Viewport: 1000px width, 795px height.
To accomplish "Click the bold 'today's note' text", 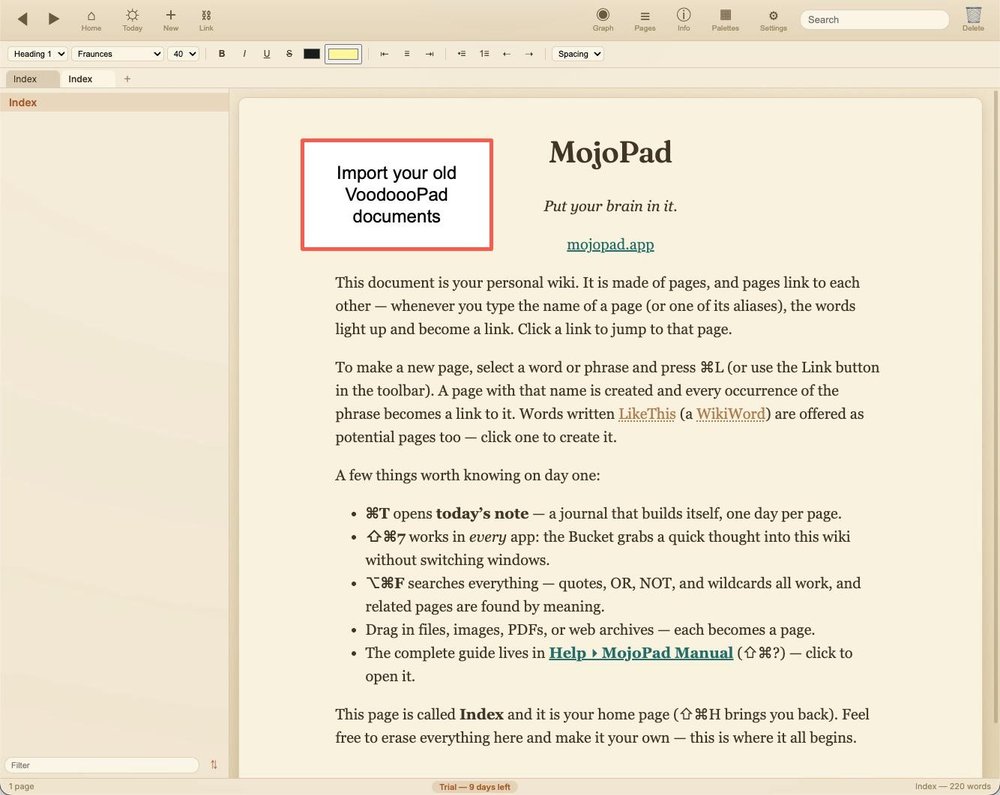I will click(x=482, y=514).
